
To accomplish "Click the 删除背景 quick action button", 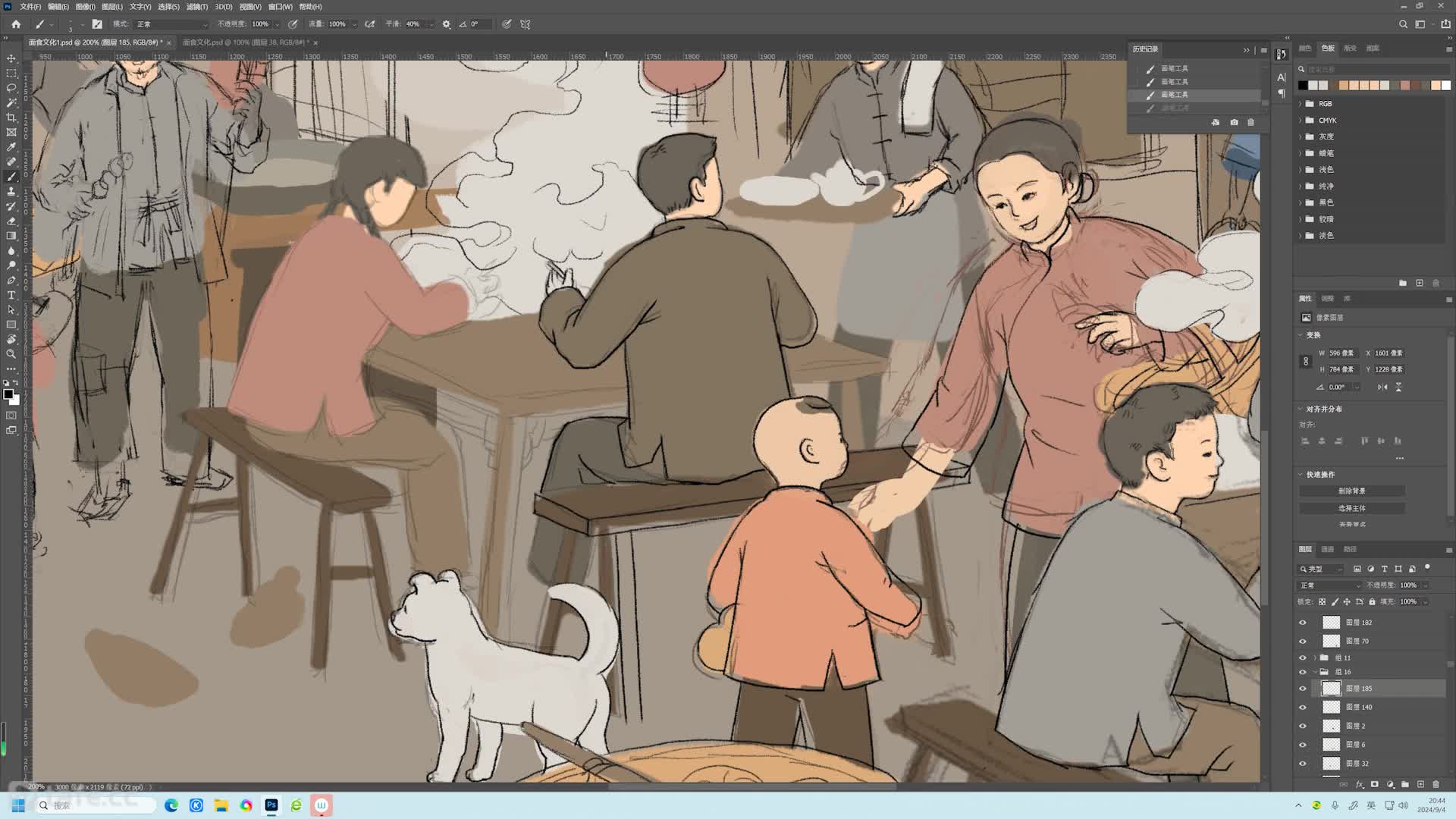I will 1352,491.
